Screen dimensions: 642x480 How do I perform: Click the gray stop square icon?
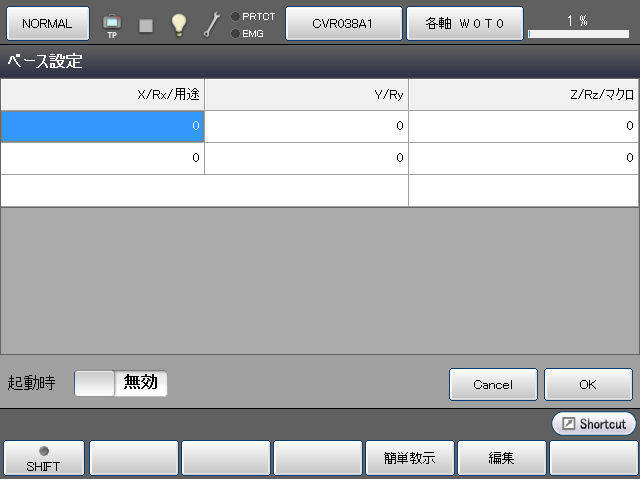[146, 25]
